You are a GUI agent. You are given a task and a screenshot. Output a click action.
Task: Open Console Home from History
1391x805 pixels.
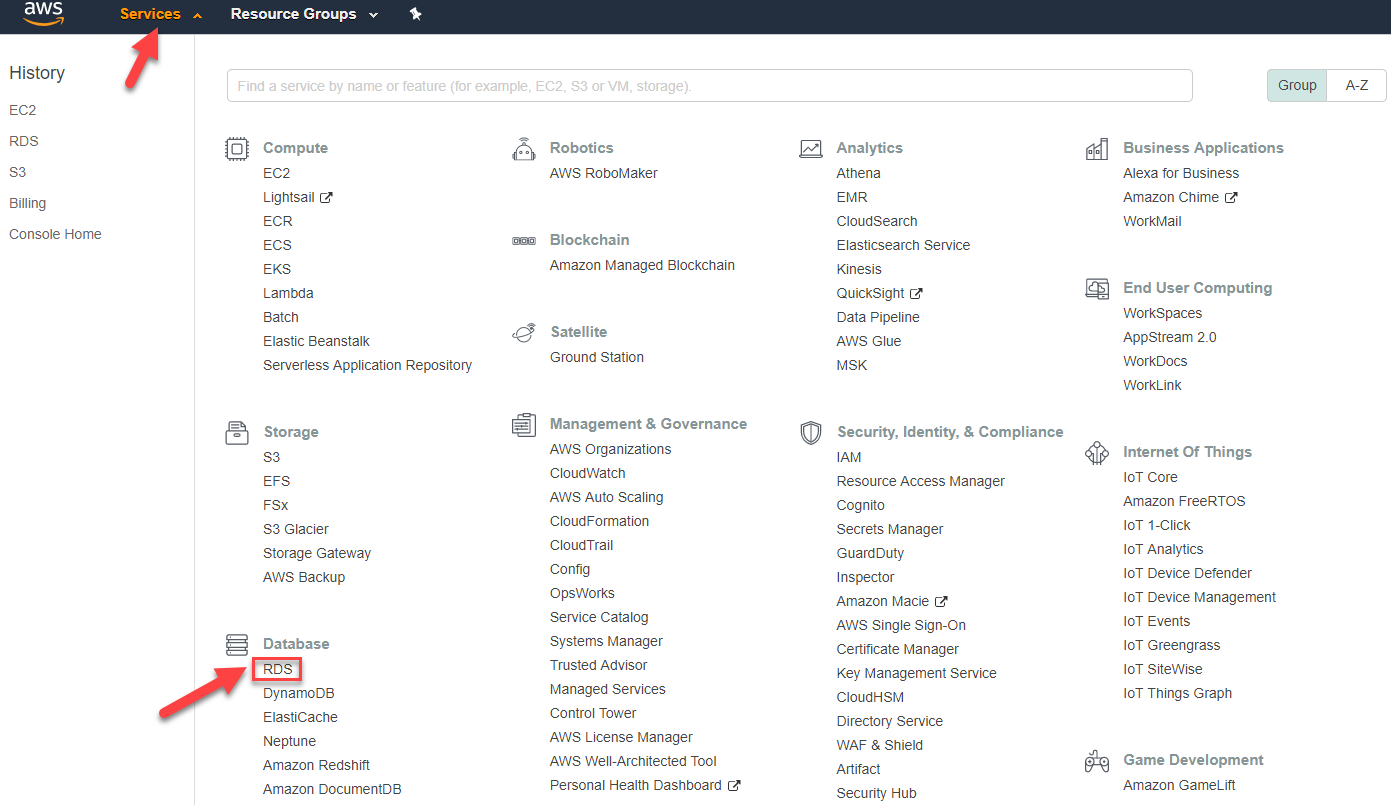(x=55, y=234)
